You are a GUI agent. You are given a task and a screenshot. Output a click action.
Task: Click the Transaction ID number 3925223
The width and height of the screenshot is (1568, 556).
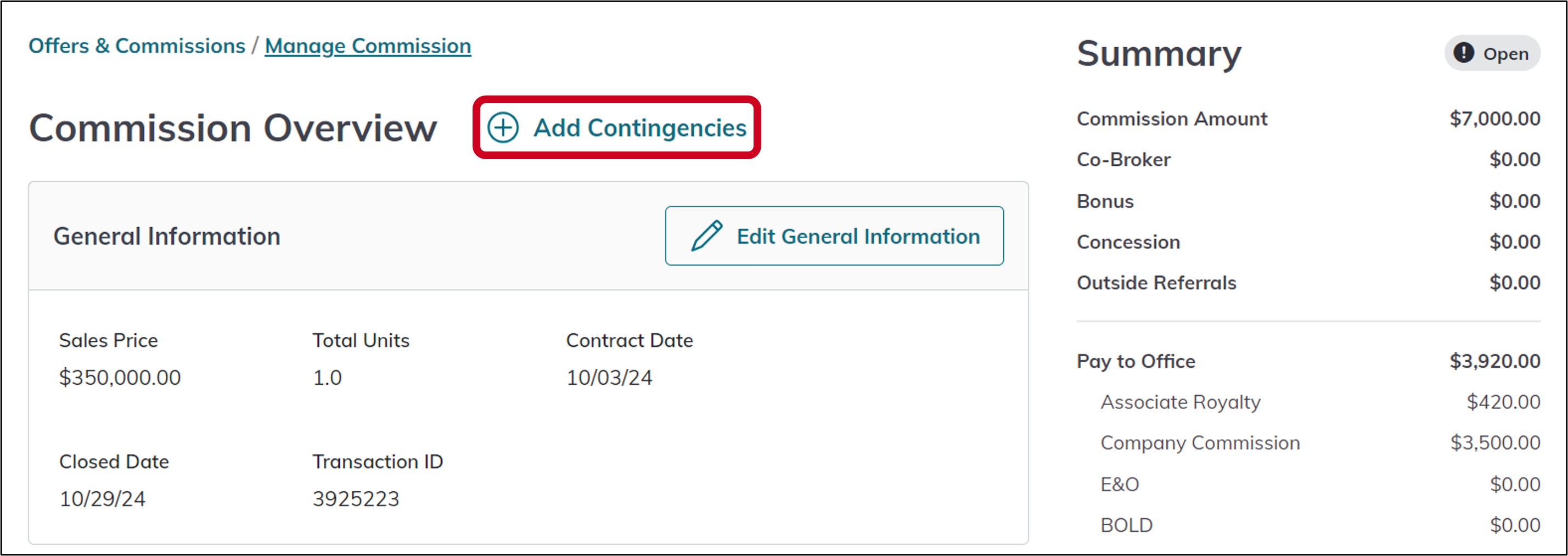tap(356, 499)
